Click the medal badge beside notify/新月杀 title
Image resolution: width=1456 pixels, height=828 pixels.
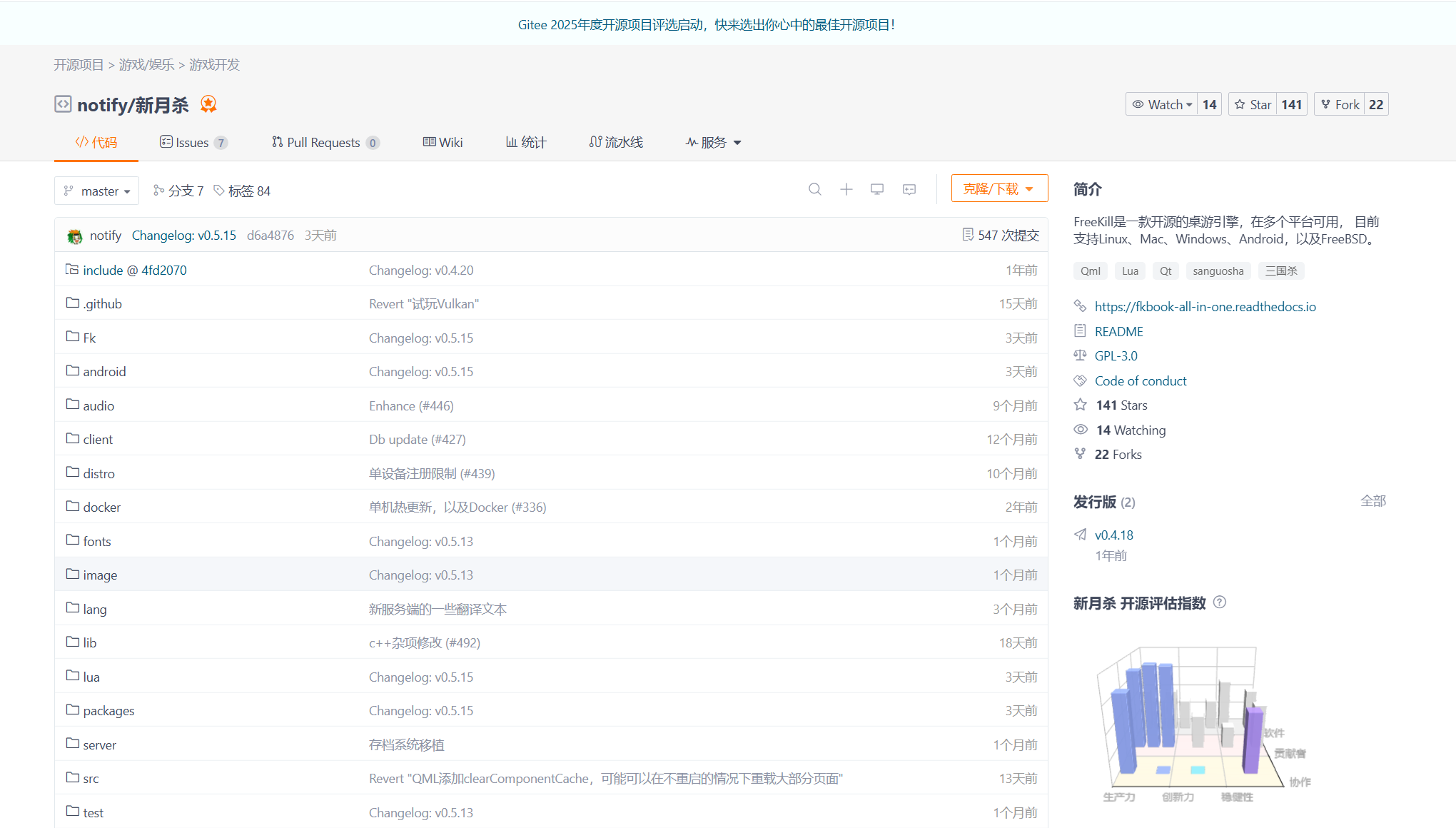tap(208, 104)
